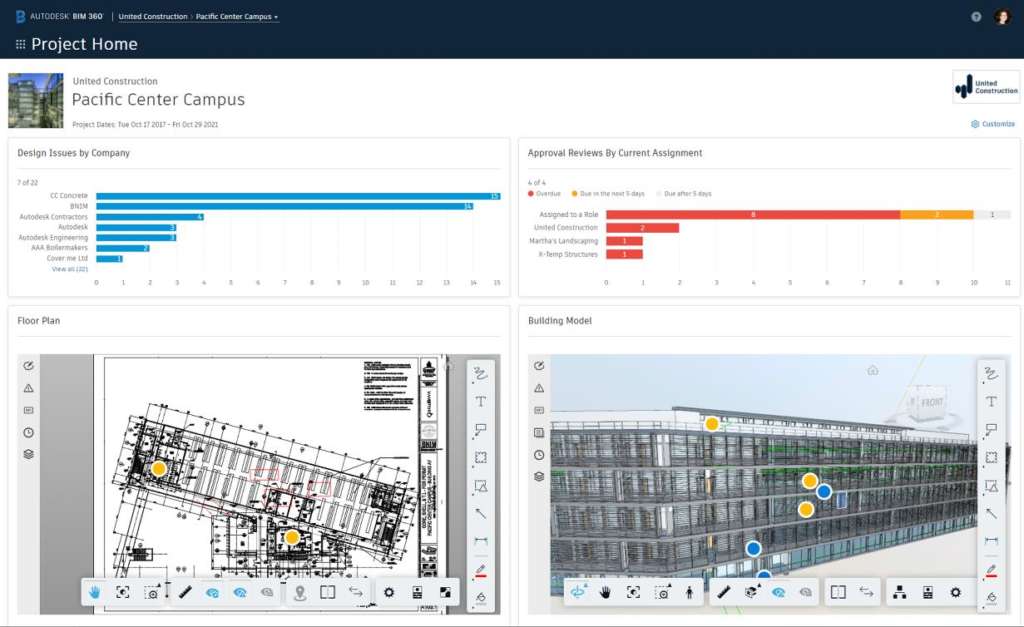The height and width of the screenshot is (627, 1024).
Task: Choose Fit to view in Floor Plan toolbar
Action: [x=123, y=592]
